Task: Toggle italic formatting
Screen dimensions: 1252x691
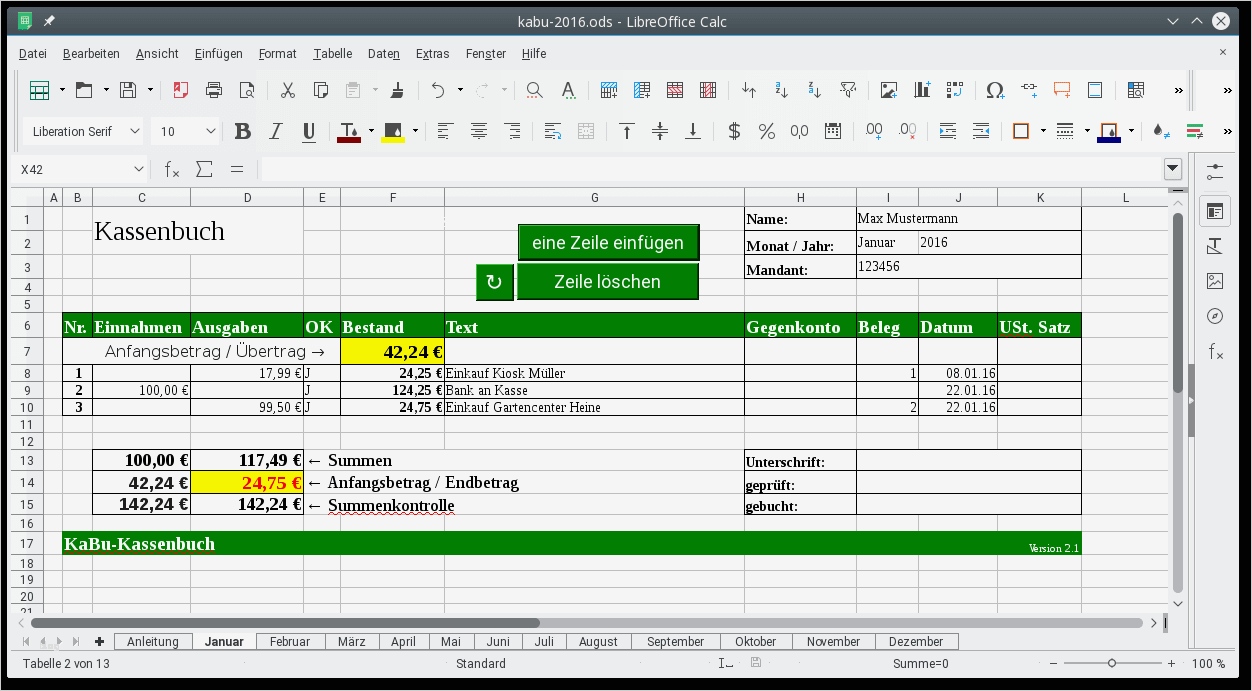Action: (276, 131)
